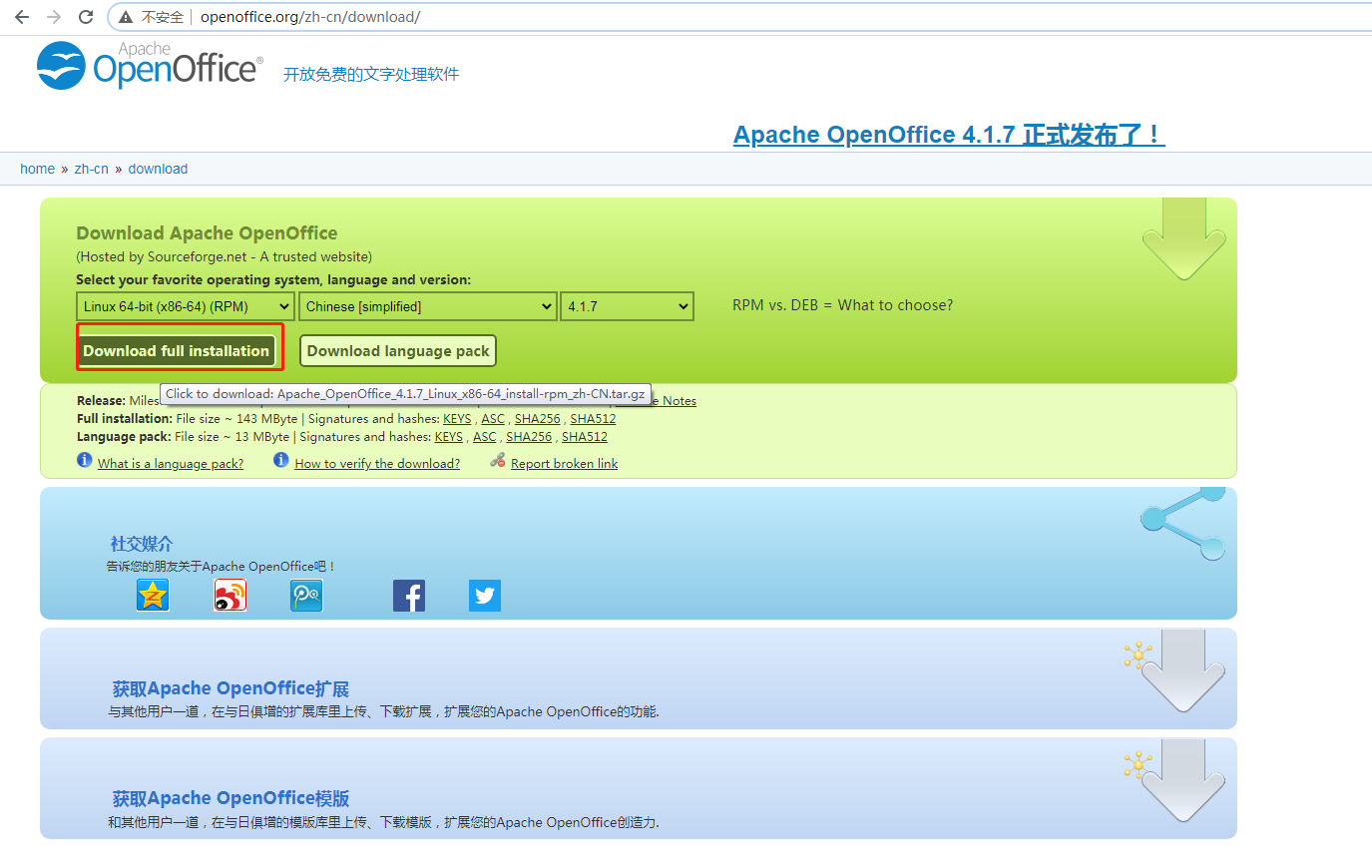Screen dimensions: 1372x868
Task: Click the browser address bar URL
Action: point(310,17)
